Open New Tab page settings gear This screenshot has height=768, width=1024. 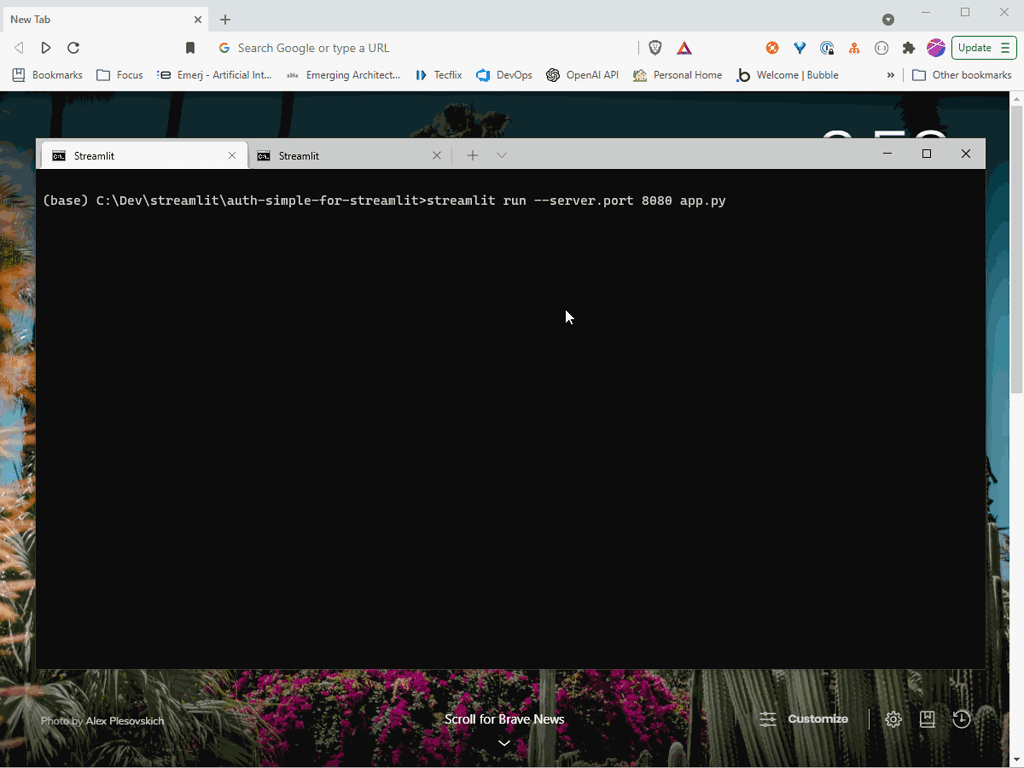[893, 719]
